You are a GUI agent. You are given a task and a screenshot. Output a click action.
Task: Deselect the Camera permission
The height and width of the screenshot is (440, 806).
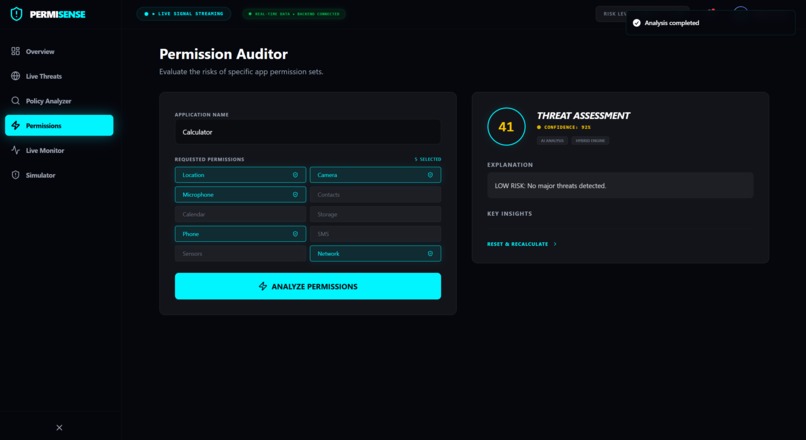tap(375, 175)
